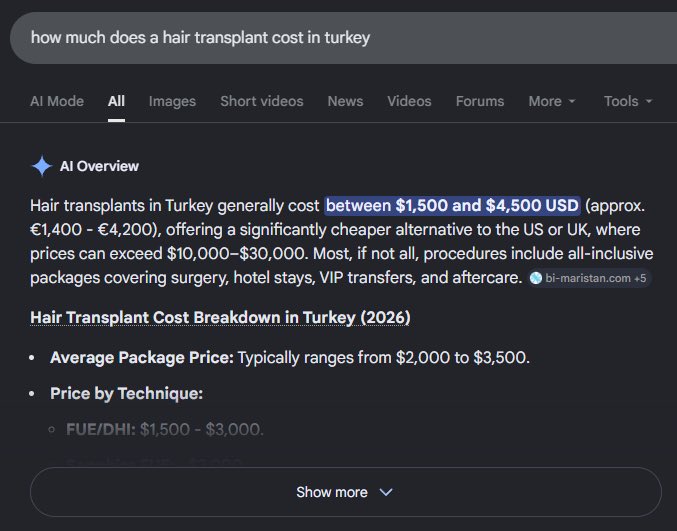
Task: Open the Forums tab
Action: pos(480,101)
